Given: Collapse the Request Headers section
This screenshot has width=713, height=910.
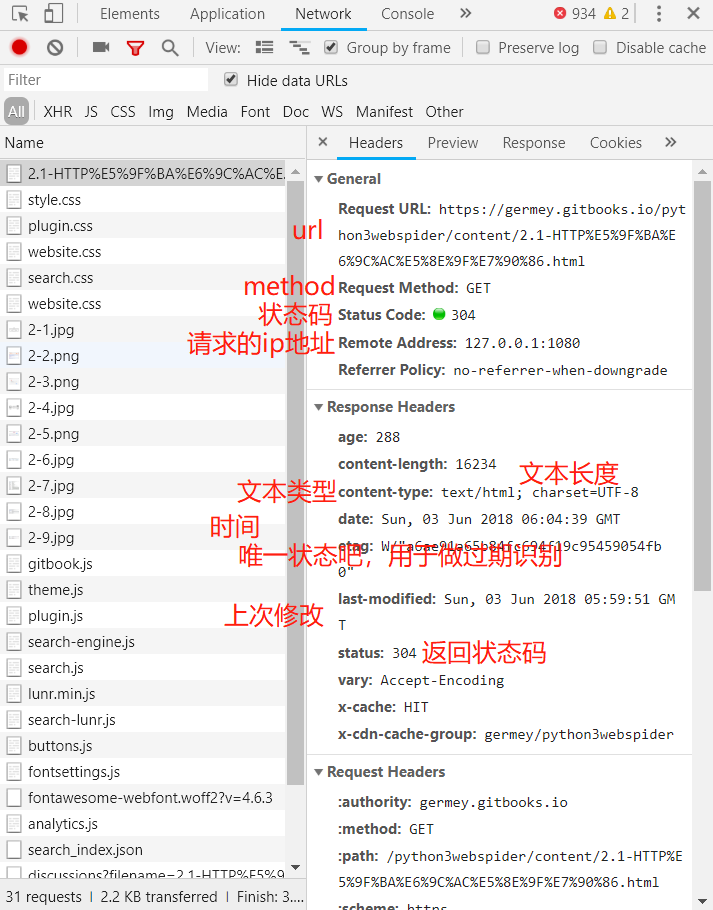Looking at the screenshot, I should click(319, 772).
